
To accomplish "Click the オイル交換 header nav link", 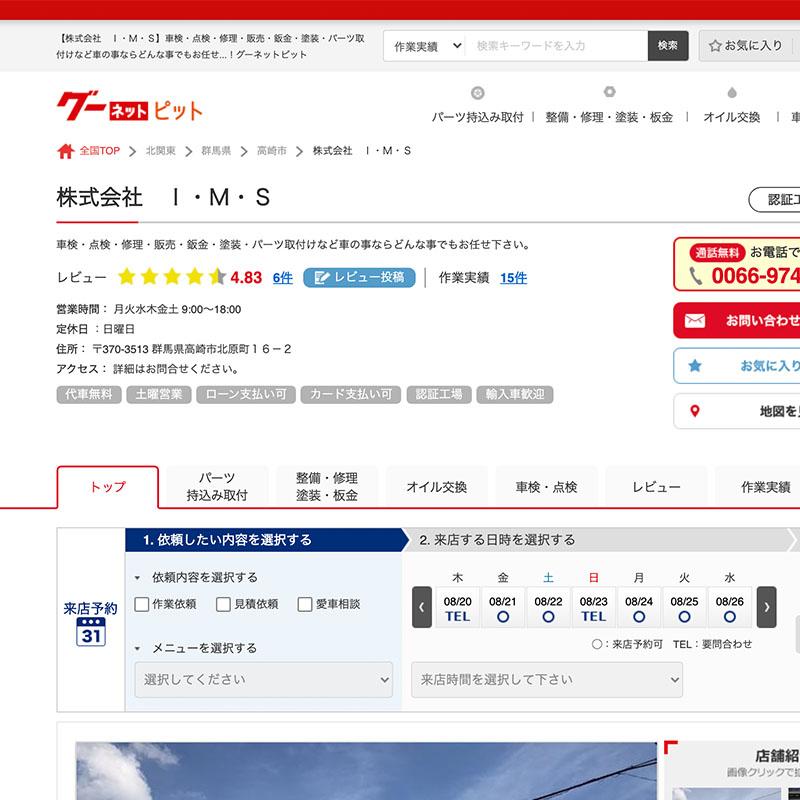I will pyautogui.click(x=732, y=117).
